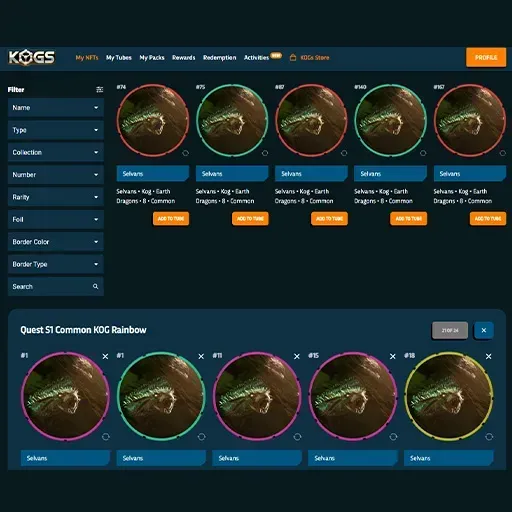Viewport: 512px width, 512px height.
Task: Select the red-bordered Selvans card #74
Action: [x=153, y=120]
